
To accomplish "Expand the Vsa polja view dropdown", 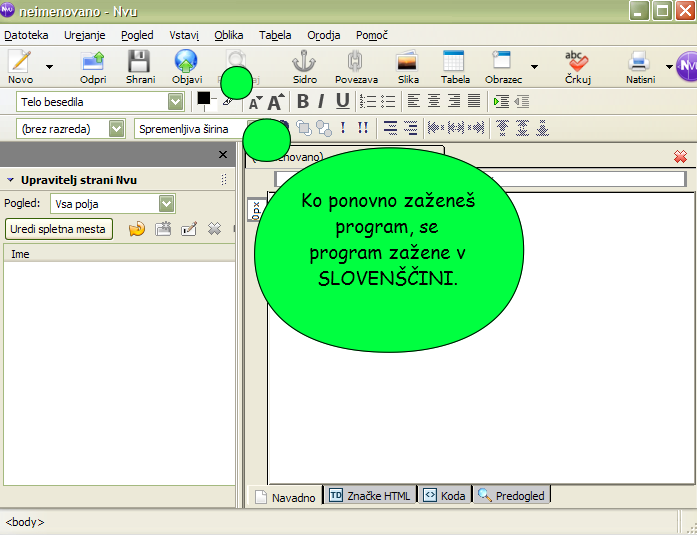I will [x=166, y=203].
